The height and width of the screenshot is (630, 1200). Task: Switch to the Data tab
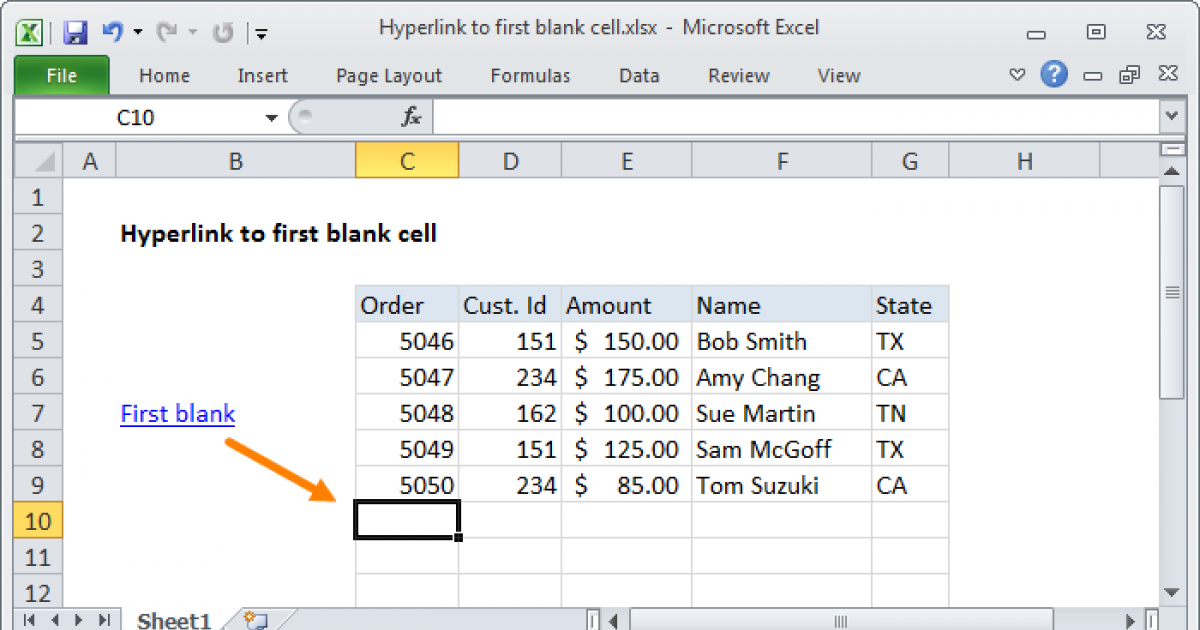pyautogui.click(x=639, y=75)
